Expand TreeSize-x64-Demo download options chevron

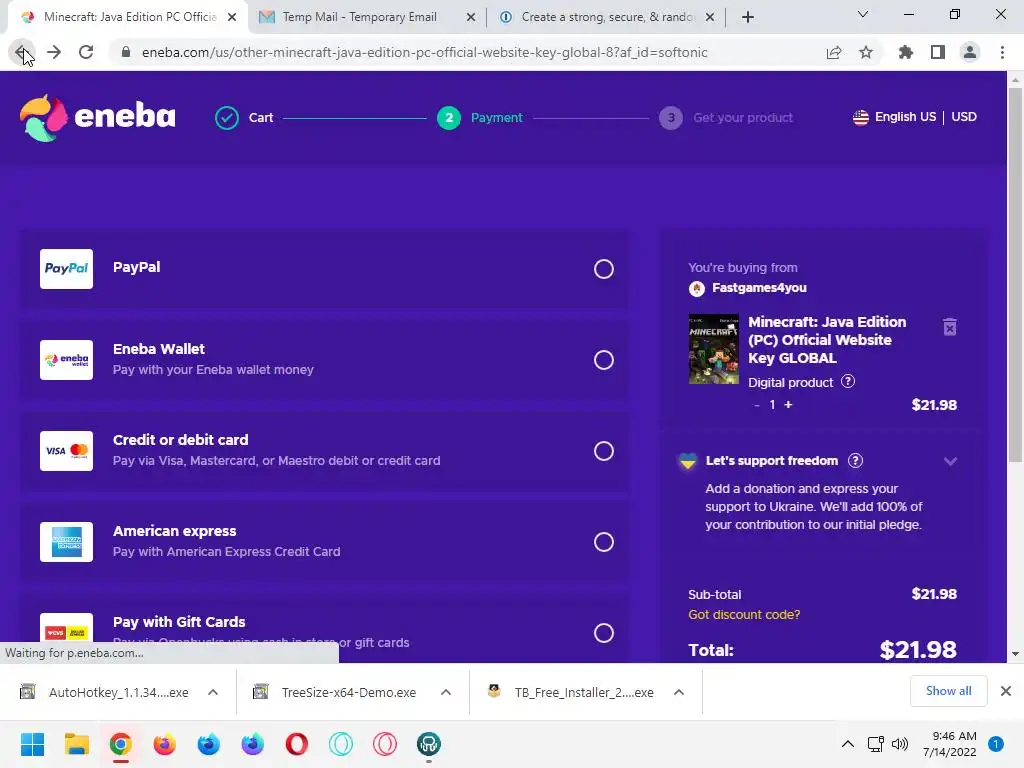click(x=446, y=692)
